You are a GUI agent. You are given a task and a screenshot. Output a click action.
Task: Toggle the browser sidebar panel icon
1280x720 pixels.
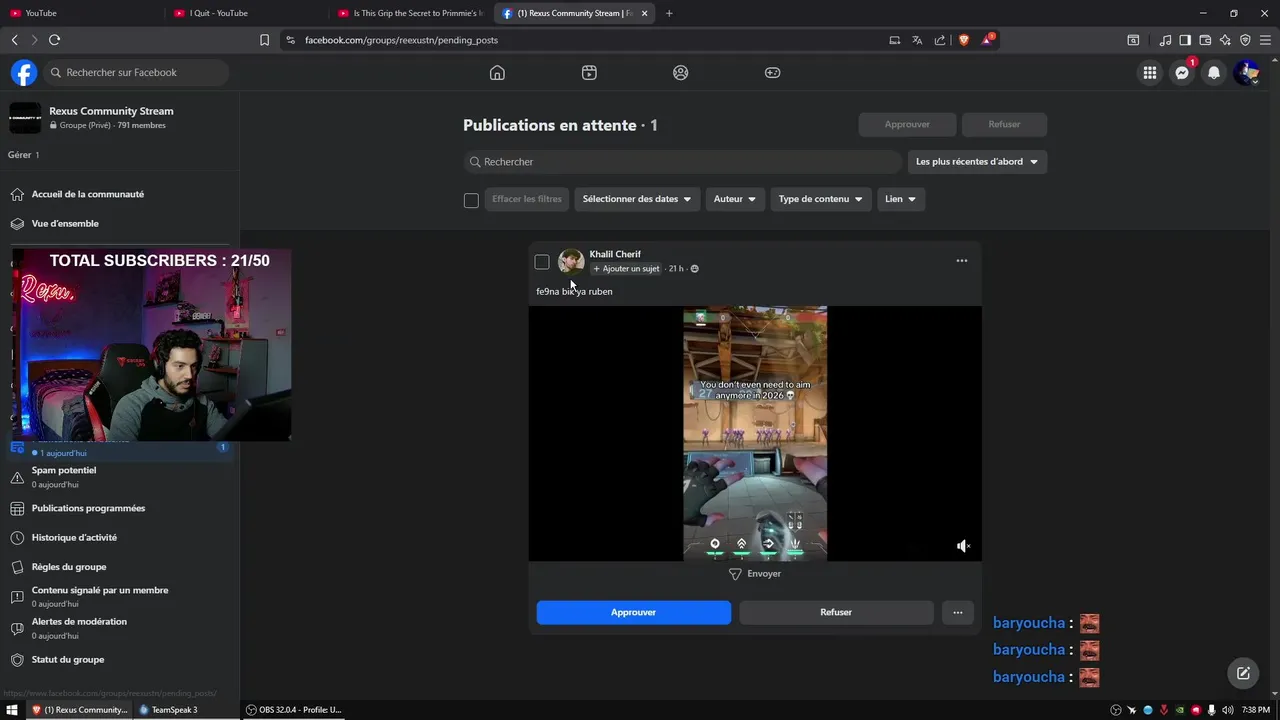pyautogui.click(x=1185, y=40)
